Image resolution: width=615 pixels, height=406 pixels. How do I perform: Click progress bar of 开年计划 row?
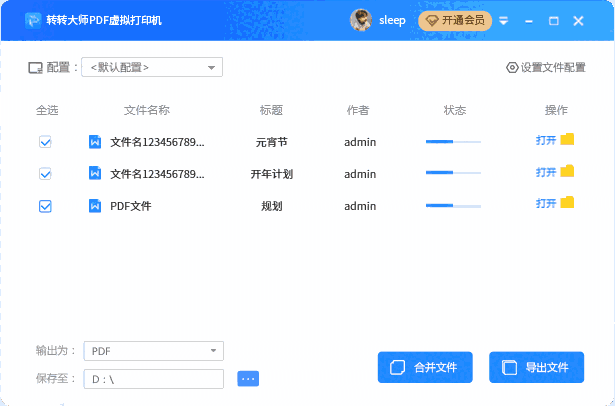453,173
